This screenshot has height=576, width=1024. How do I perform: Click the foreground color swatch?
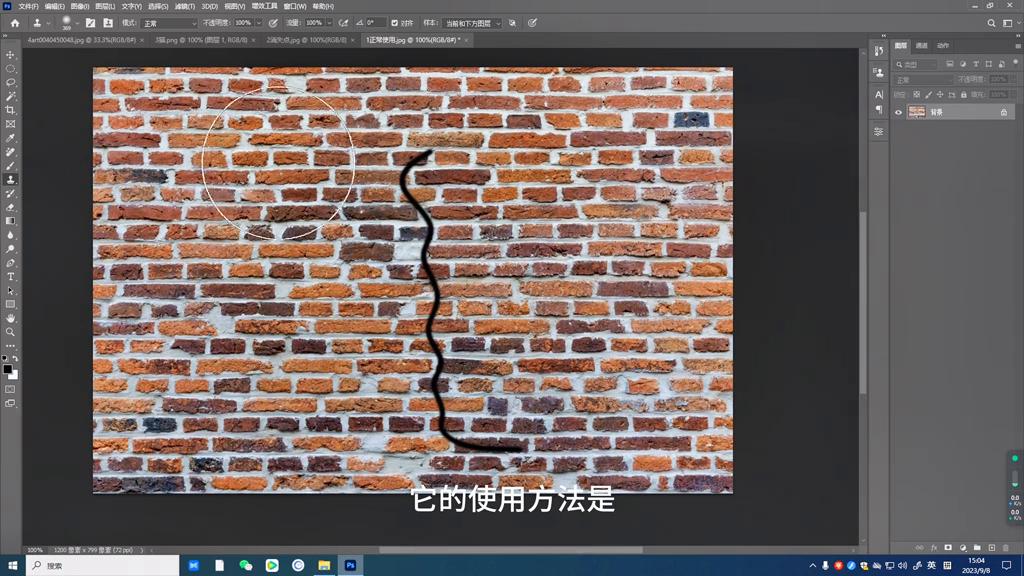tap(8, 369)
